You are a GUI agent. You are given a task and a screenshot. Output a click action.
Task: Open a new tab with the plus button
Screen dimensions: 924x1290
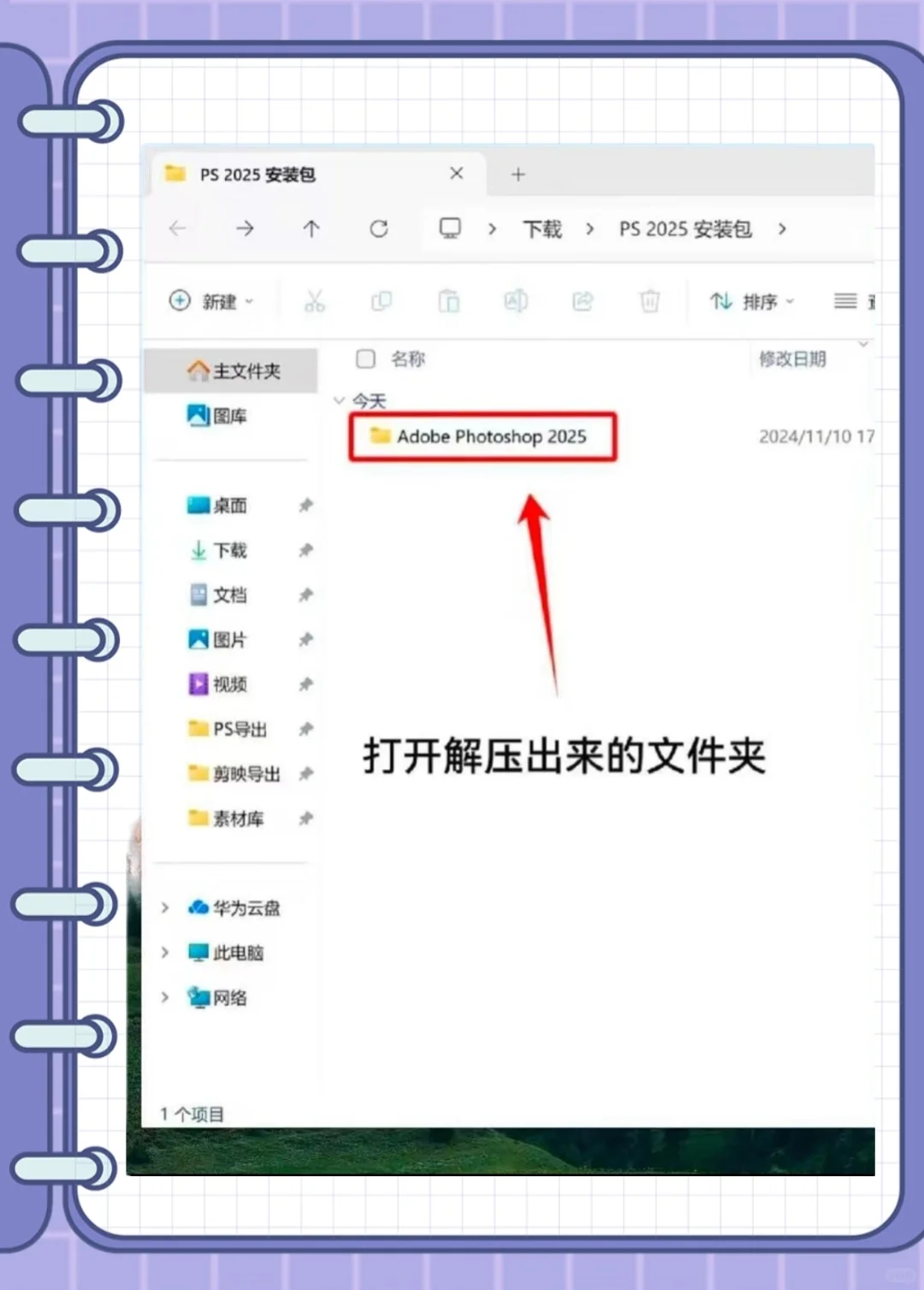pos(518,175)
